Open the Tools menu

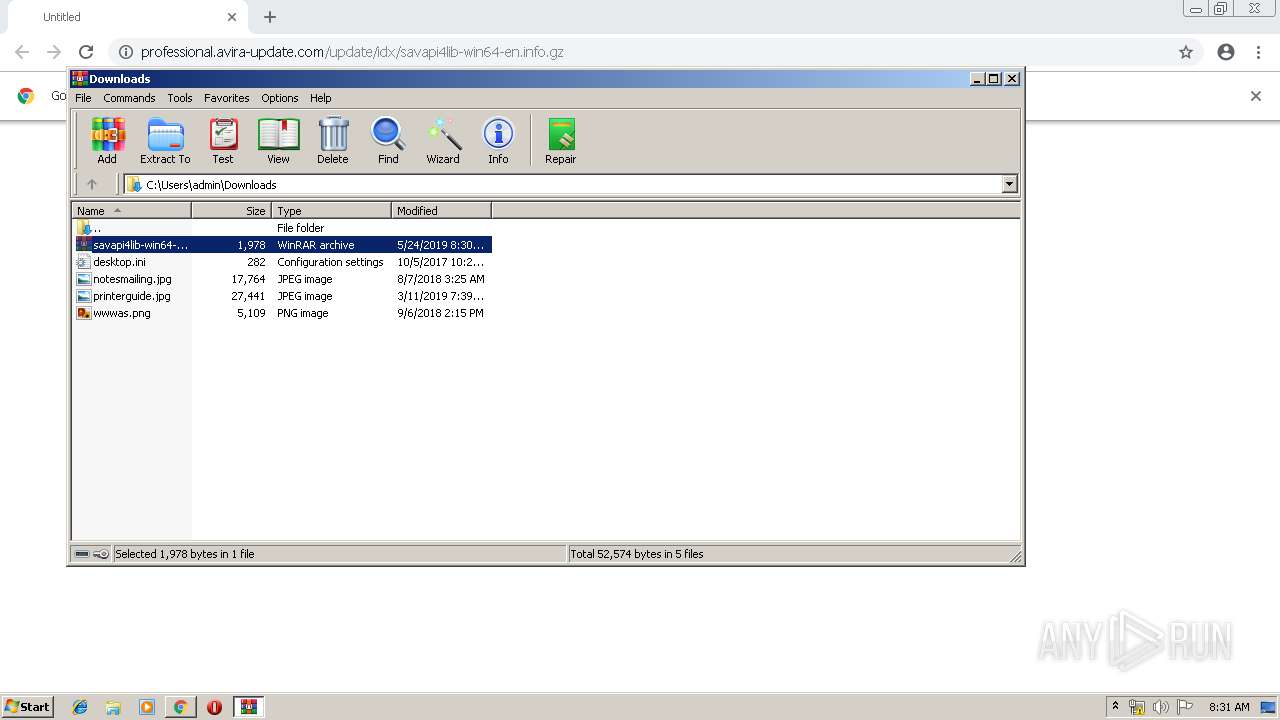tap(180, 98)
